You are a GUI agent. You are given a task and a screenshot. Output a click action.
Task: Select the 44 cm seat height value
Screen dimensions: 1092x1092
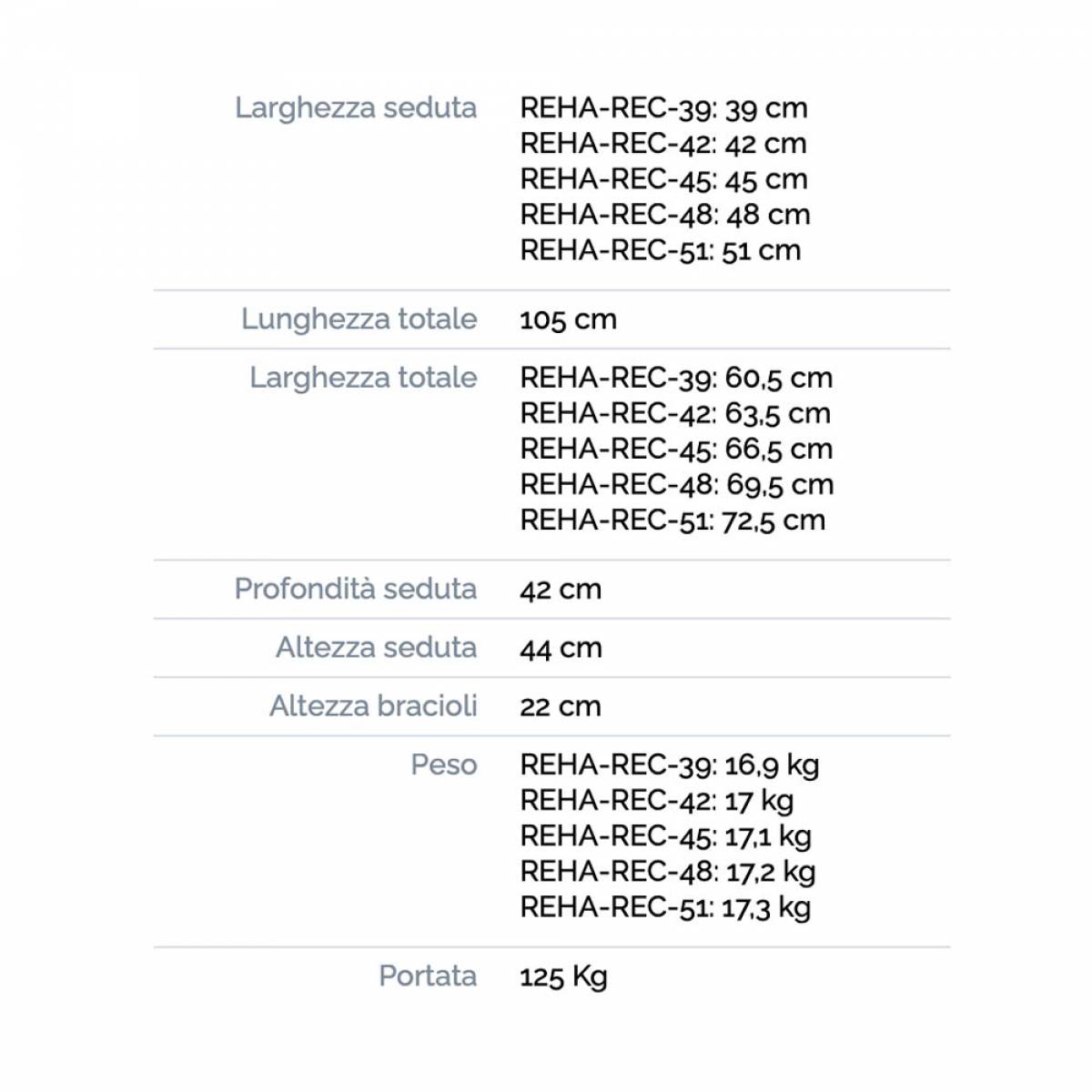(561, 648)
